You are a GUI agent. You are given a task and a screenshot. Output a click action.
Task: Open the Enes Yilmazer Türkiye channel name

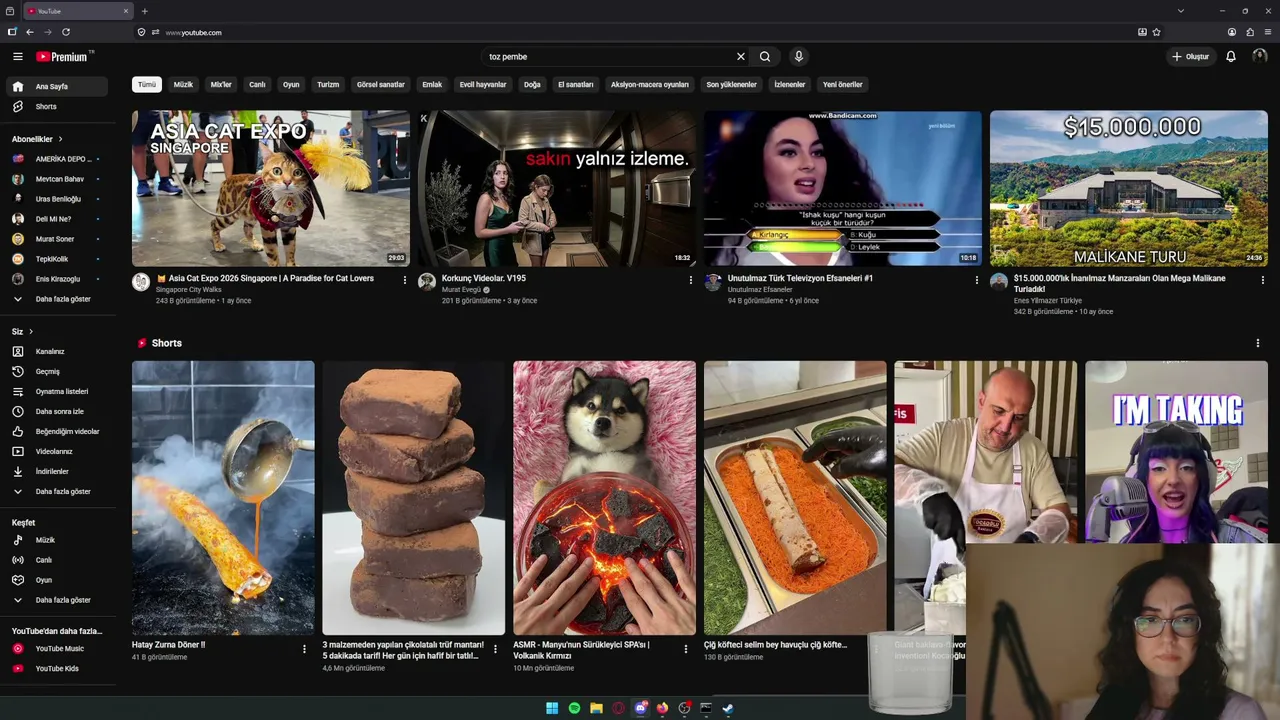pyautogui.click(x=1048, y=301)
